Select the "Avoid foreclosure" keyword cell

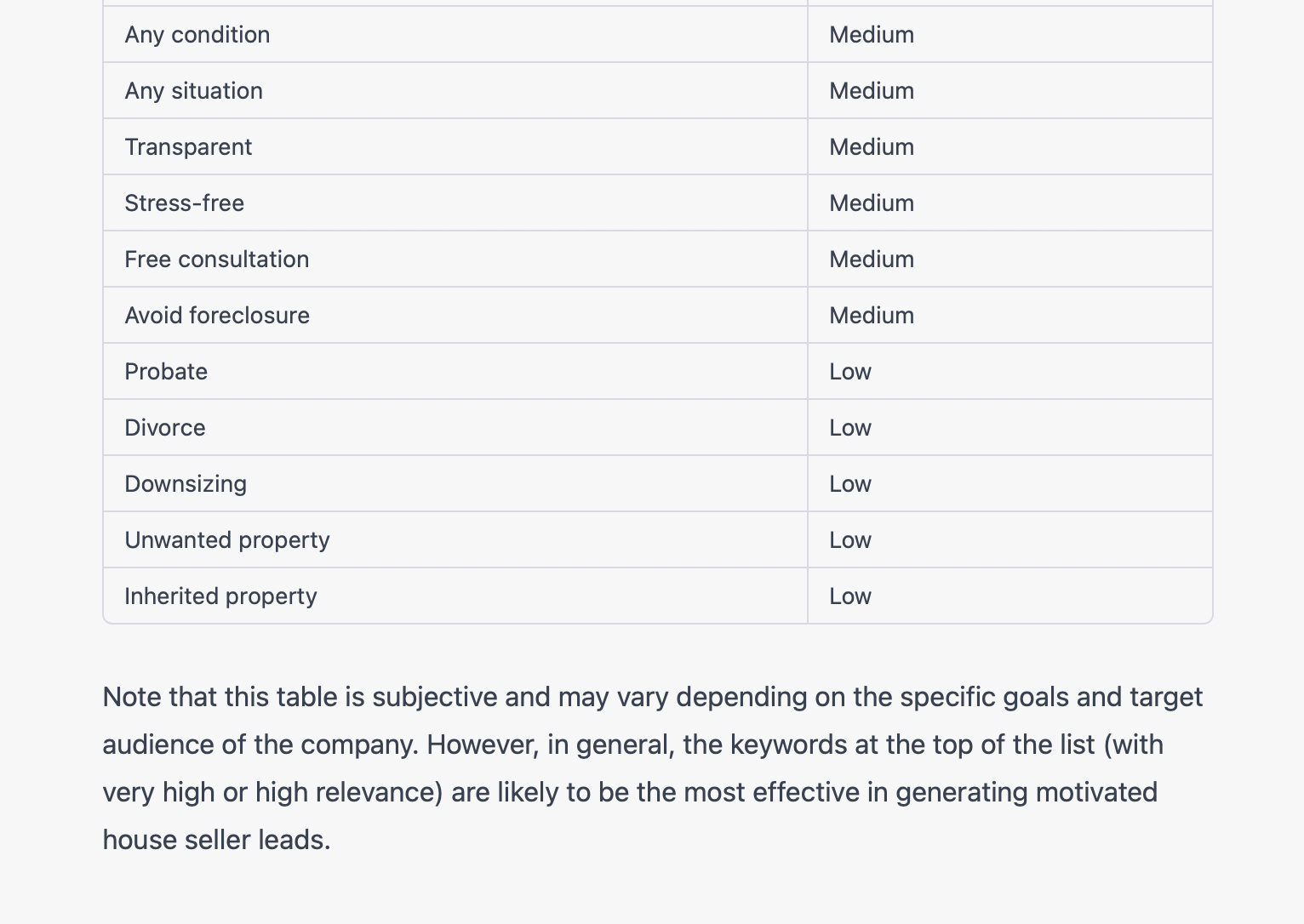(217, 316)
